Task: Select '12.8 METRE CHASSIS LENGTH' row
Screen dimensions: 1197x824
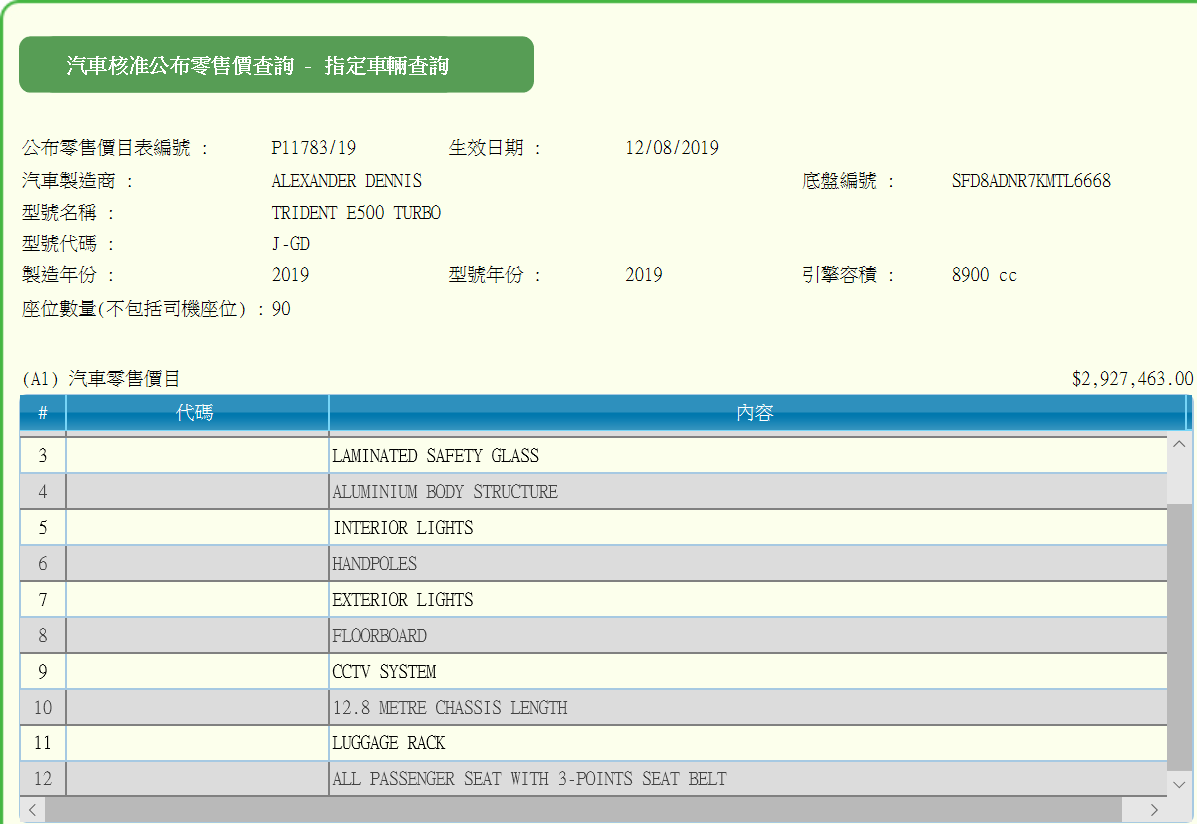Action: (594, 707)
